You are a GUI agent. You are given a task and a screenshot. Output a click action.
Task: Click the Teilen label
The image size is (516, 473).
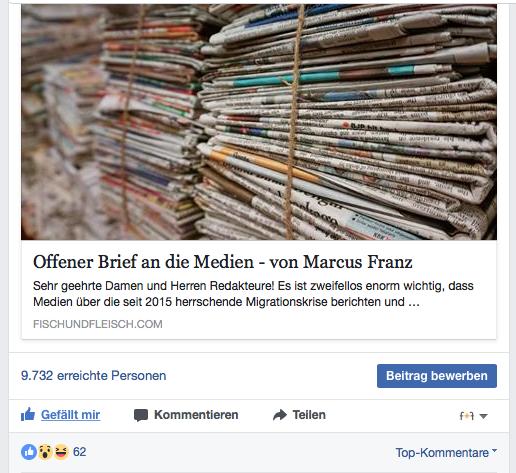pyautogui.click(x=309, y=415)
